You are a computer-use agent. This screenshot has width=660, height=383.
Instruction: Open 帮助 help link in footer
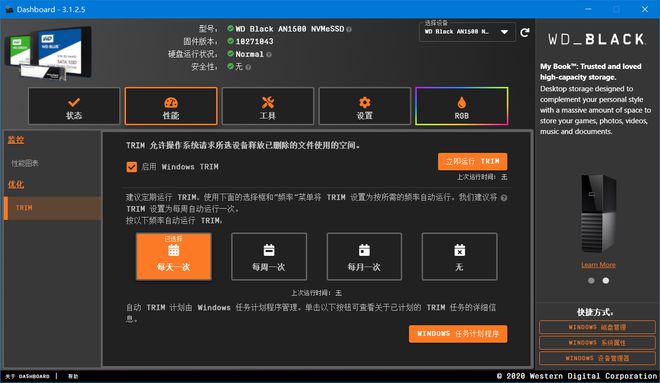point(73,376)
